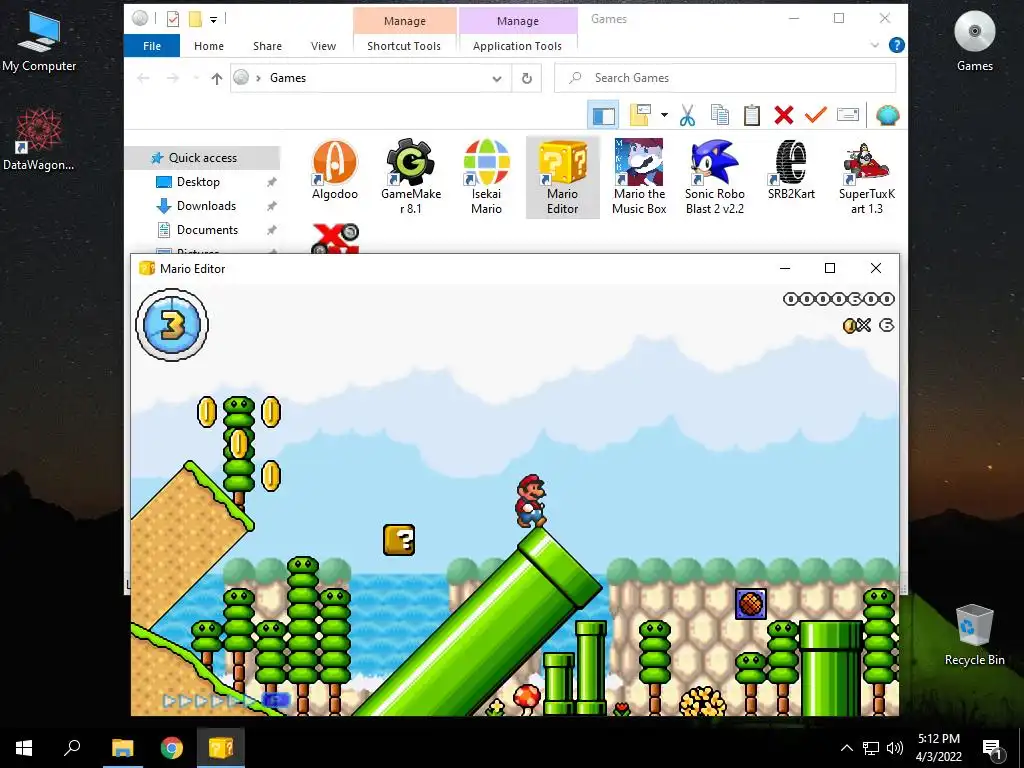Open the address bar history dropdown
The height and width of the screenshot is (768, 1024).
(496, 78)
